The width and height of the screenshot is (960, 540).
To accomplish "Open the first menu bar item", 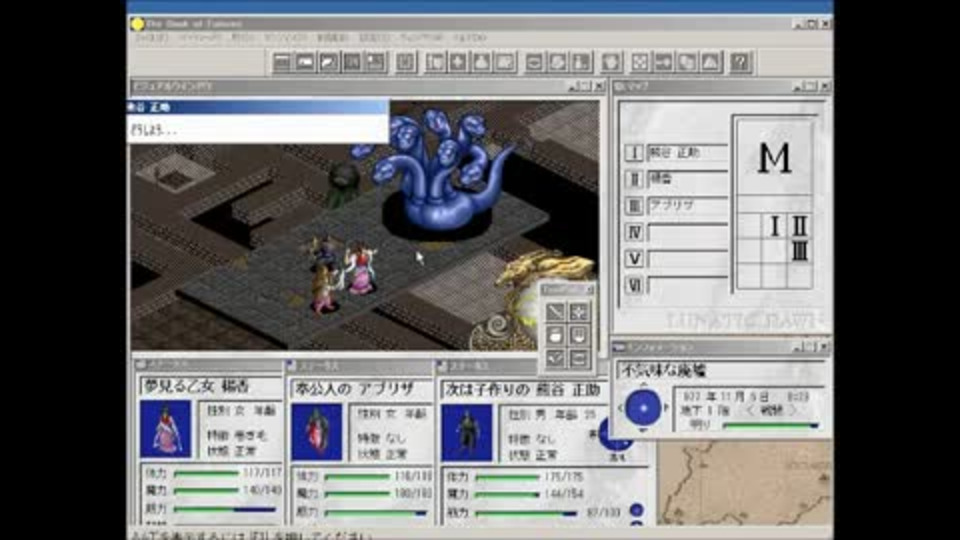I will (152, 38).
